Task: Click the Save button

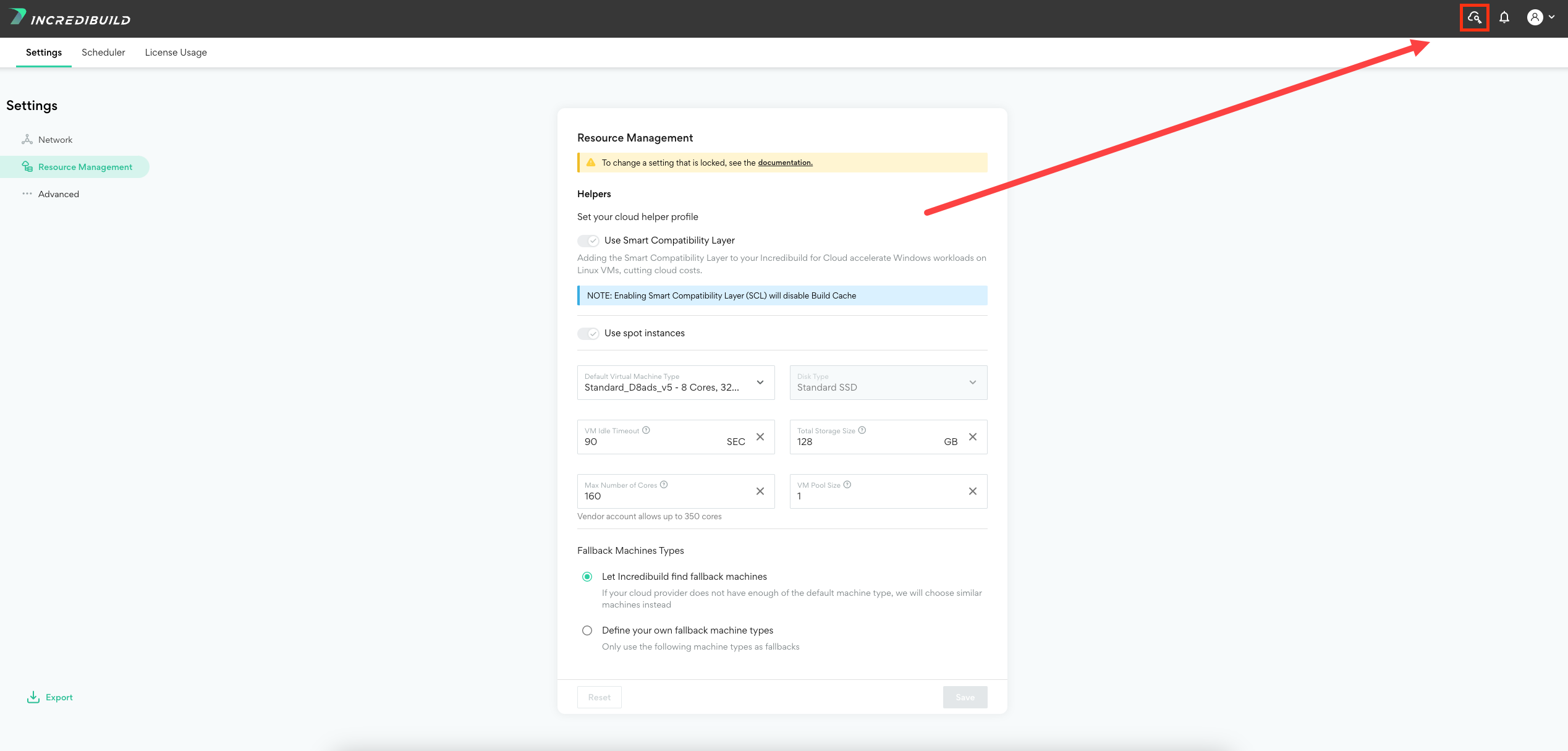Action: coord(965,697)
